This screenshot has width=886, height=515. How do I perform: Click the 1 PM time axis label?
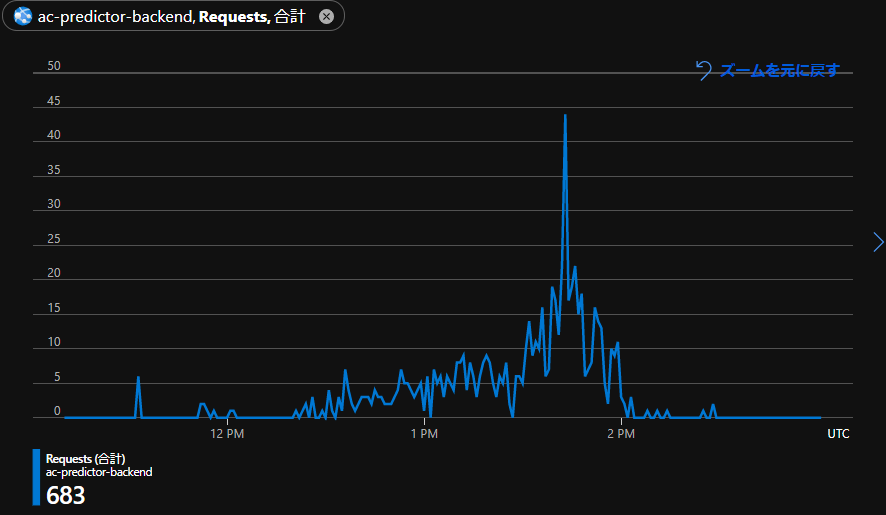point(424,434)
